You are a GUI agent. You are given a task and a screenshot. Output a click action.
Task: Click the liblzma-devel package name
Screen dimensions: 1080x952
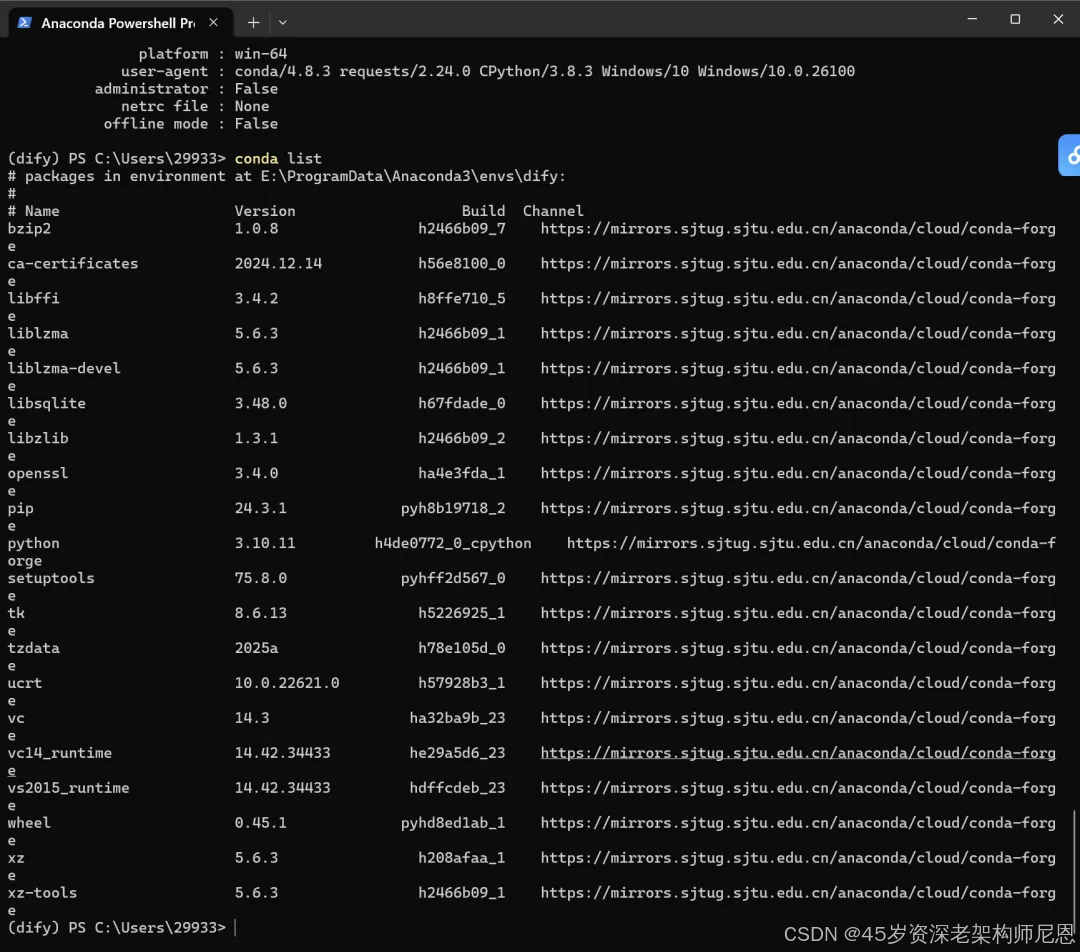point(64,369)
